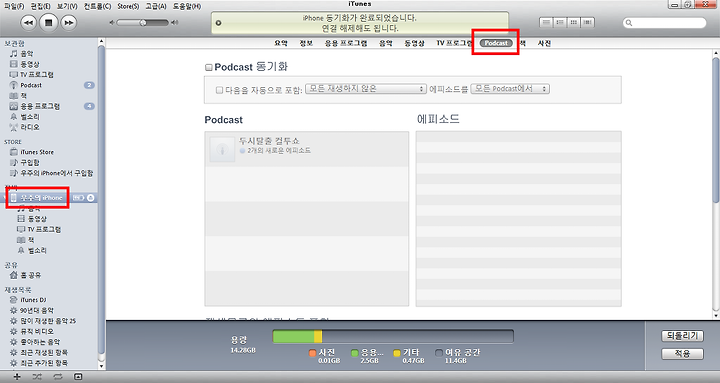Show the artwork viewer button

coord(78,377)
